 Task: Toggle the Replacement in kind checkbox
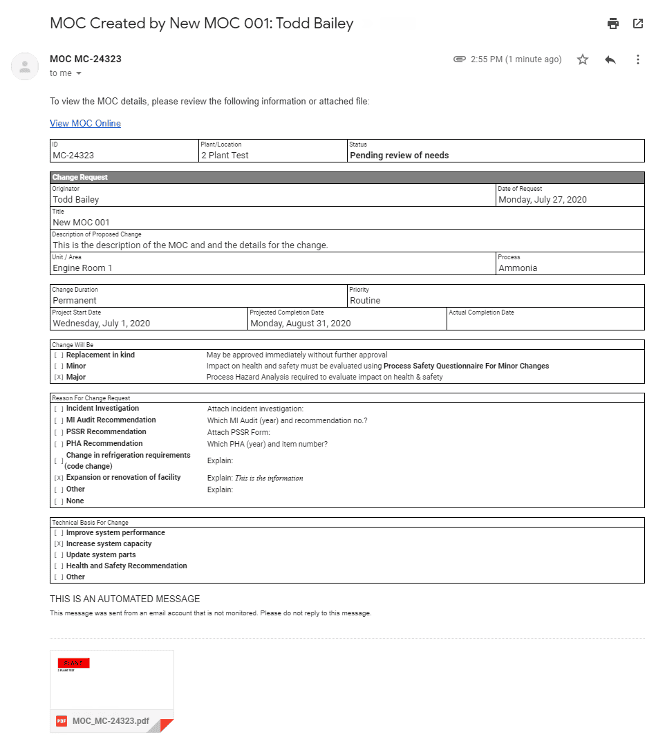coord(57,355)
